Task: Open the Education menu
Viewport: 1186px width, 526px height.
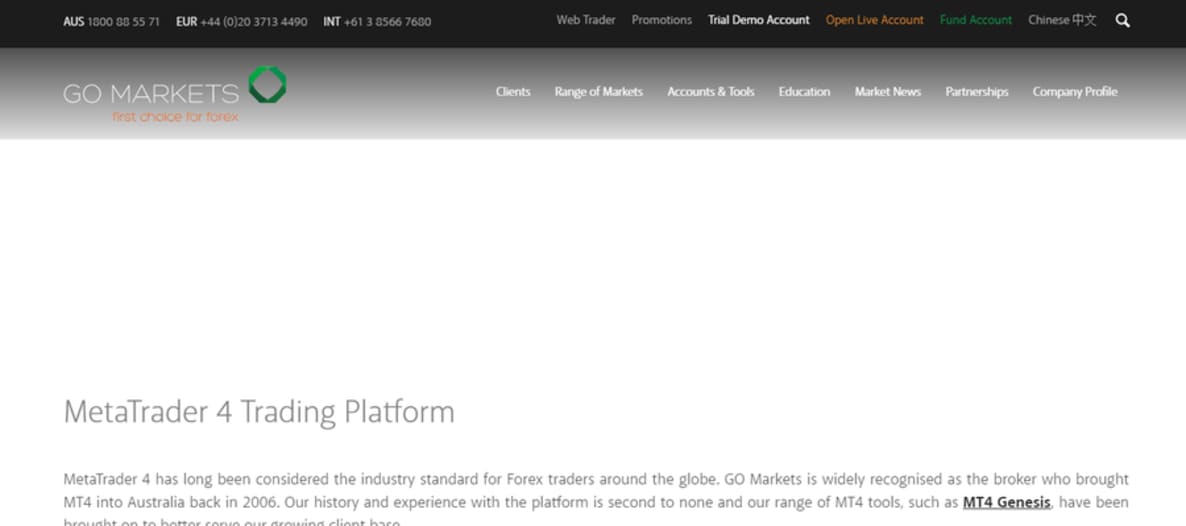Action: (x=804, y=92)
